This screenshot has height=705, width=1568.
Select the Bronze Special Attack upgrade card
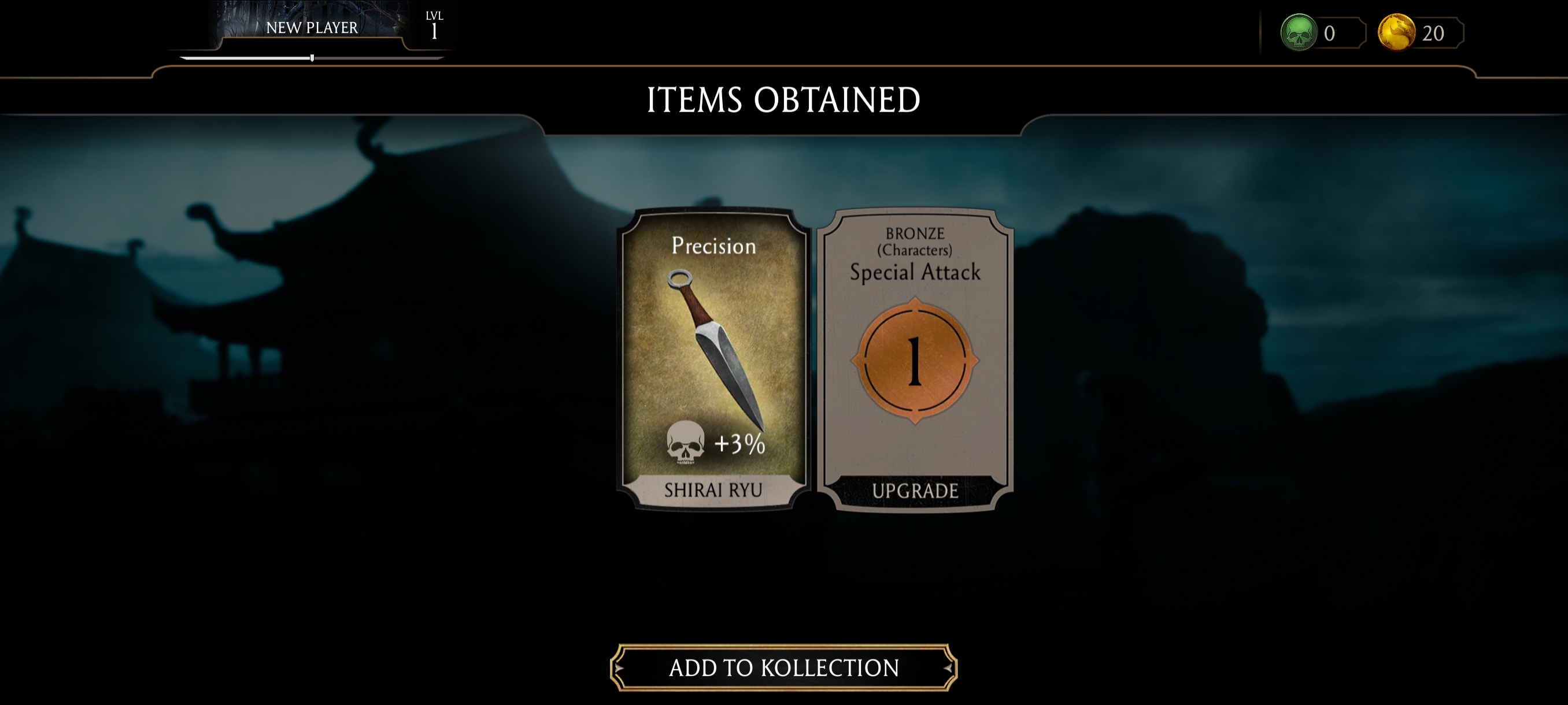click(x=915, y=359)
